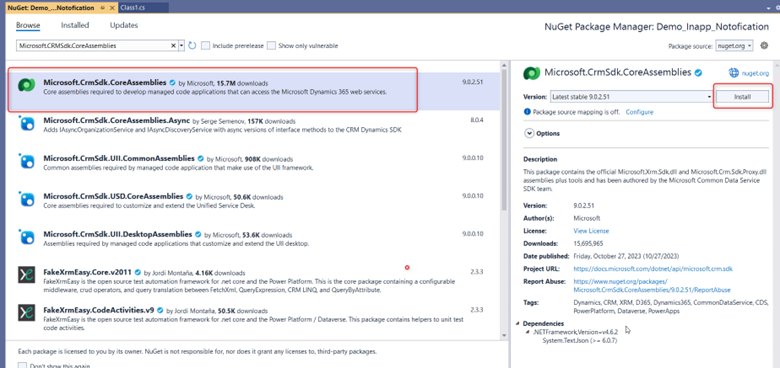Click FakeXrmEasy.CodeActivities.v9 package logo
The width and height of the screenshot is (780, 368).
pyautogui.click(x=26, y=312)
